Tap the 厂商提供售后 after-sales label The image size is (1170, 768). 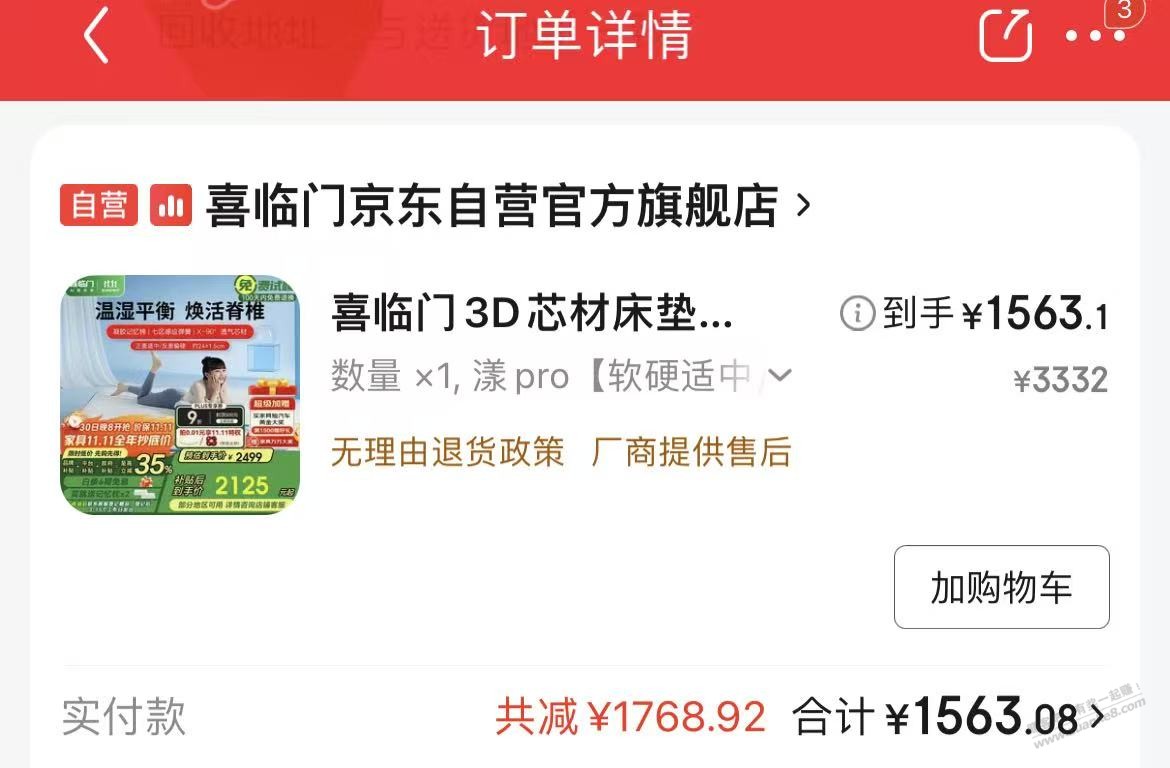click(691, 452)
